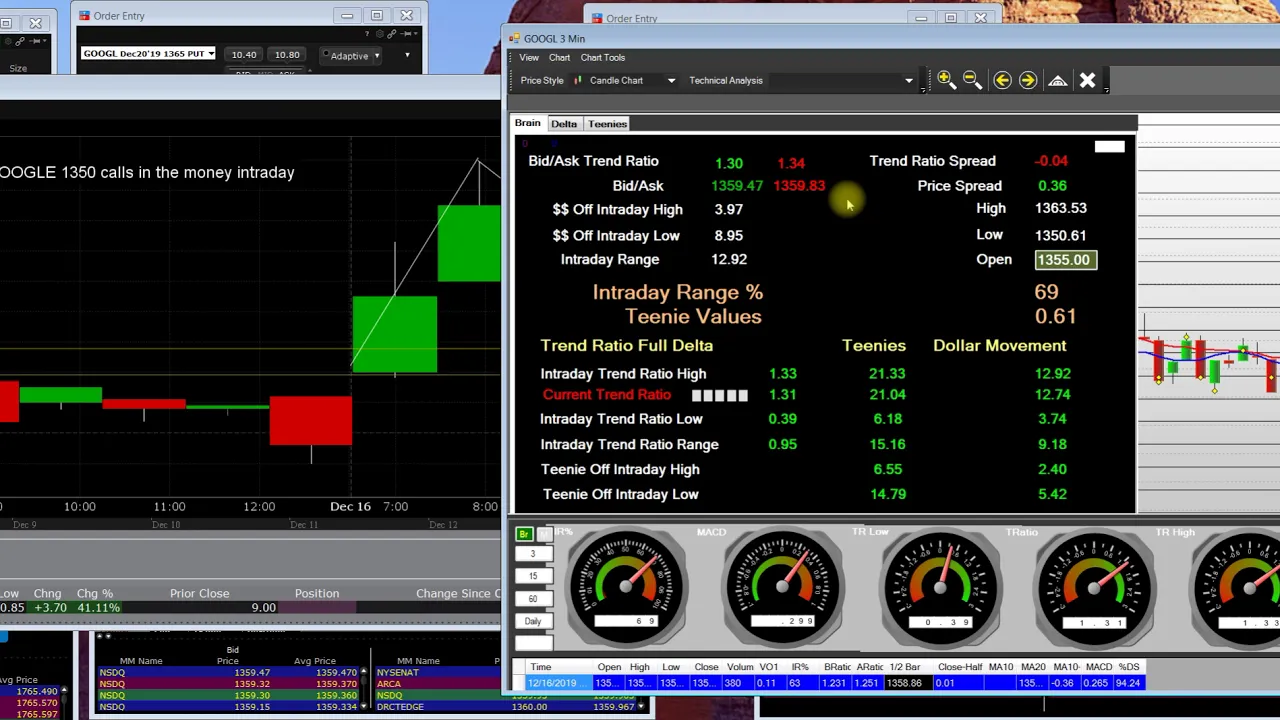
Task: Click the highlighted Open value 1355.00
Action: [1066, 260]
